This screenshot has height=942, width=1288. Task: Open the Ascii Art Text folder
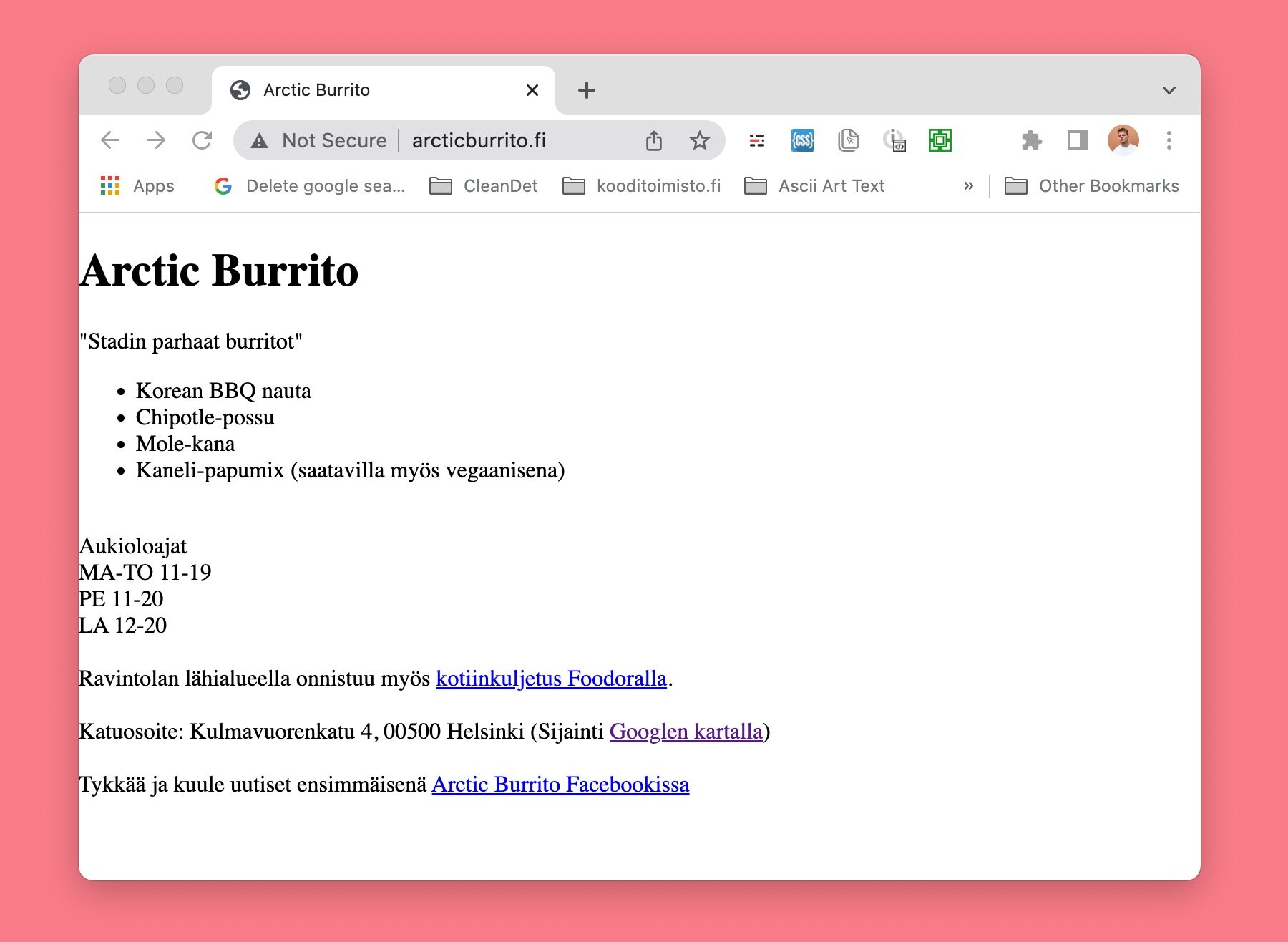click(814, 186)
